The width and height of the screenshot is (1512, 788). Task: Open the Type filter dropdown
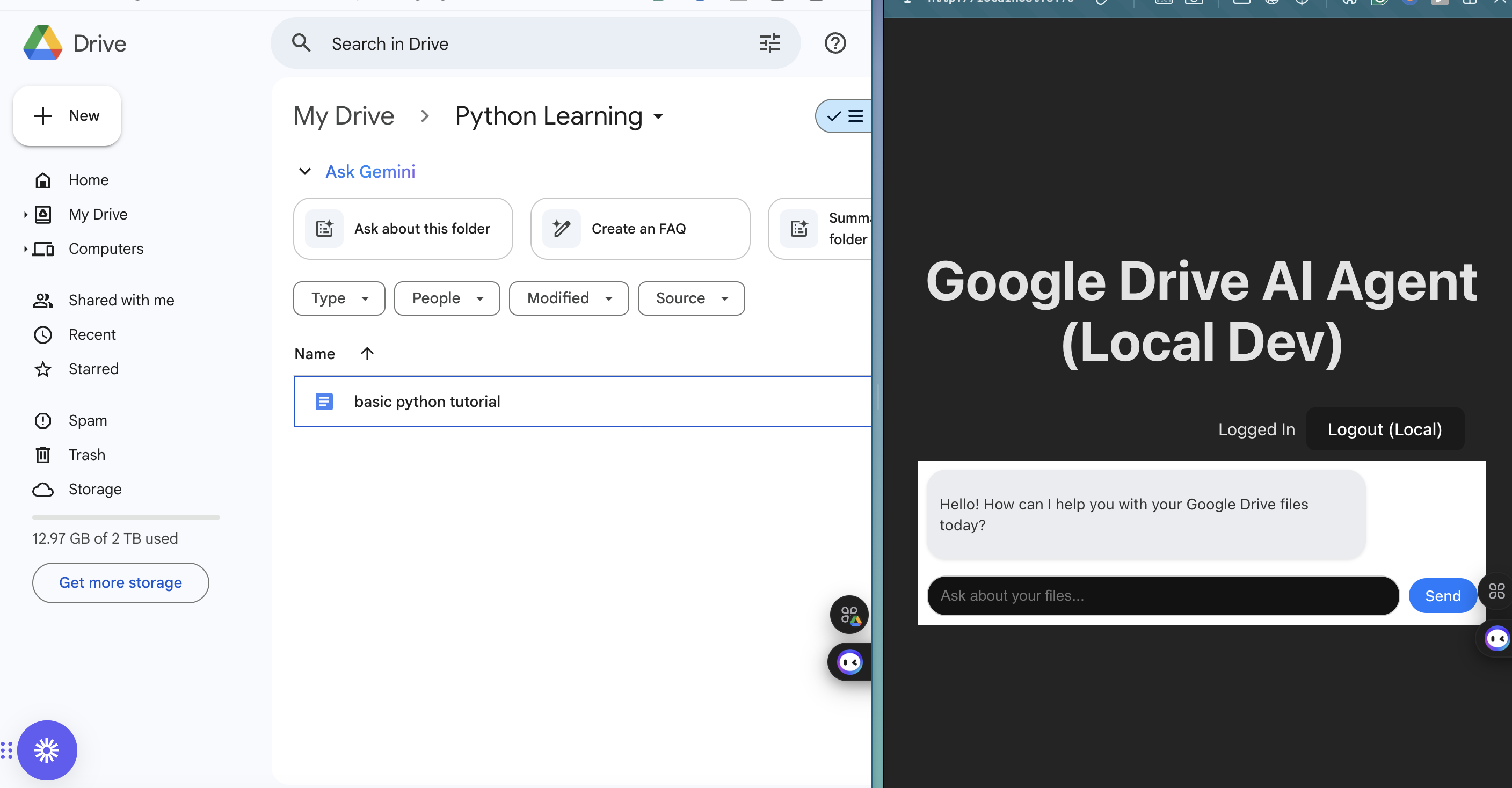339,298
